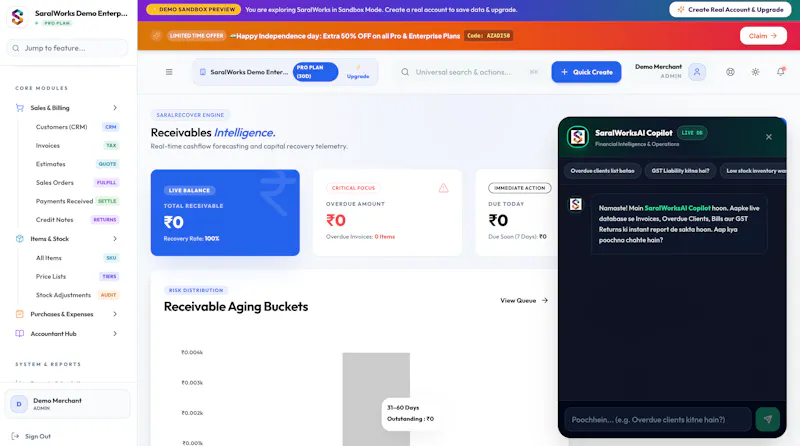Click the overdue warning triangle icon
This screenshot has height=446, width=800.
click(x=443, y=188)
